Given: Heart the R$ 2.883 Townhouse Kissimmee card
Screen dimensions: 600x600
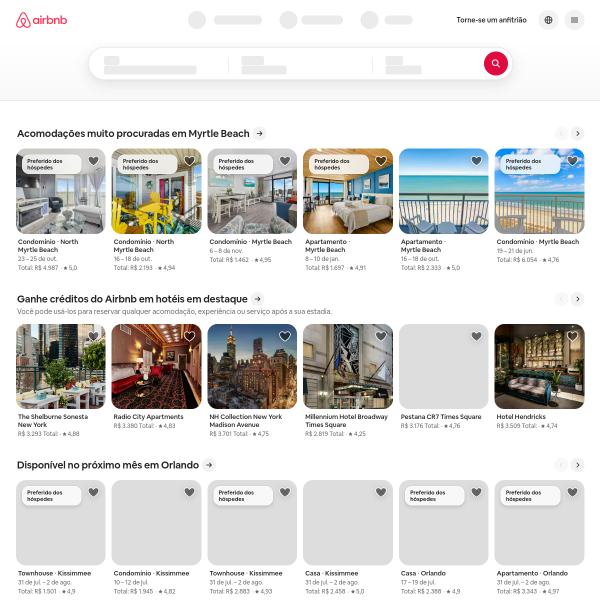Looking at the screenshot, I should point(285,492).
